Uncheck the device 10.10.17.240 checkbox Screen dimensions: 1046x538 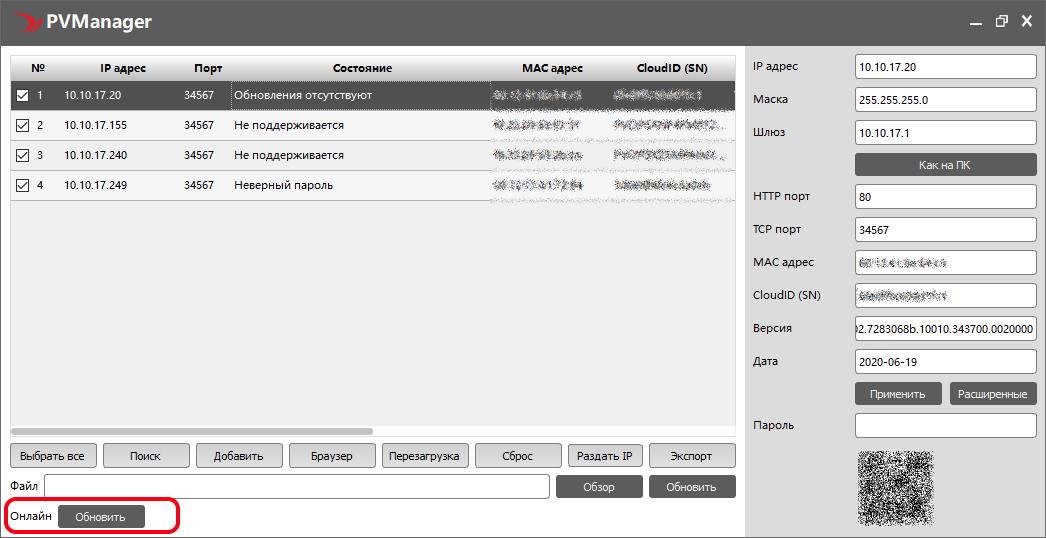[22, 156]
